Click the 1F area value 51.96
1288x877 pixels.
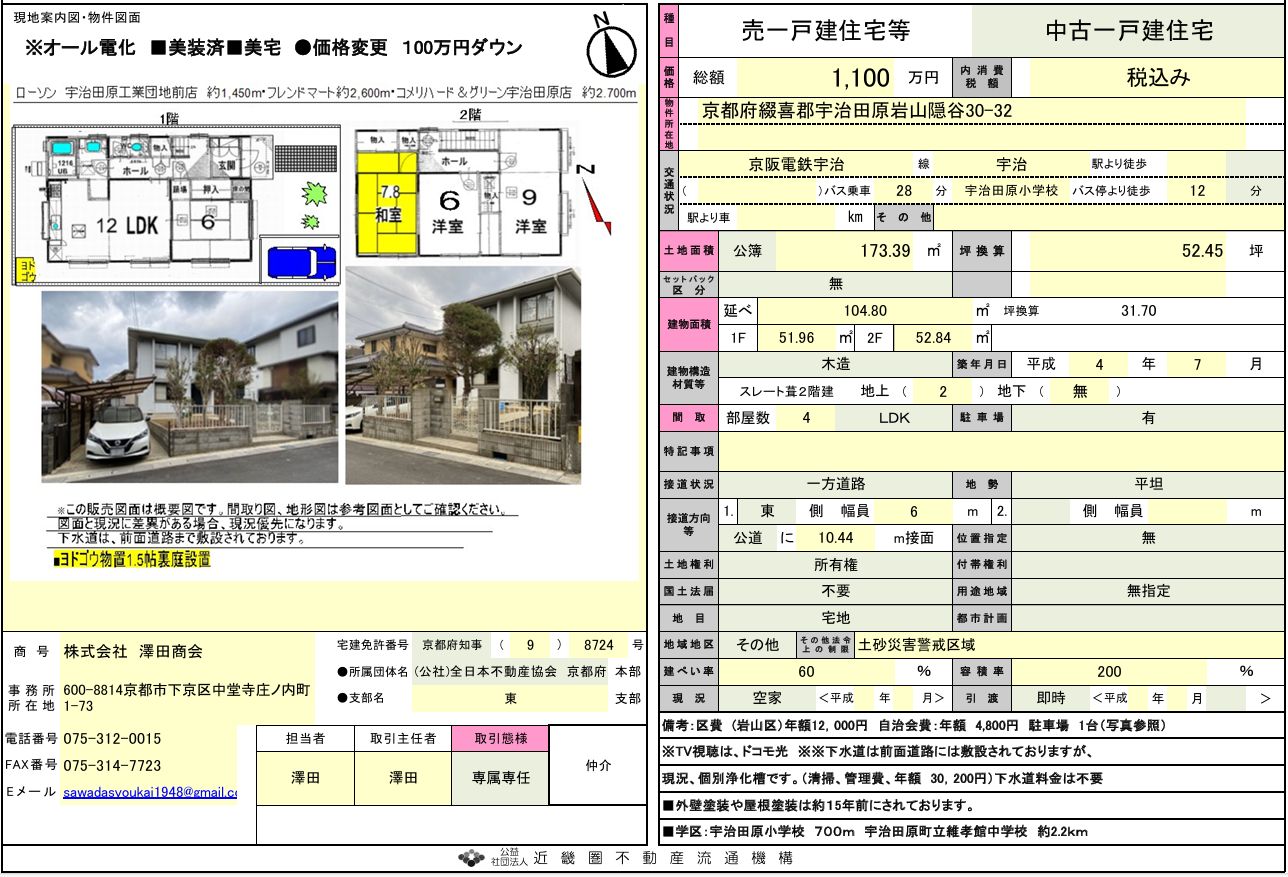pyautogui.click(x=796, y=338)
